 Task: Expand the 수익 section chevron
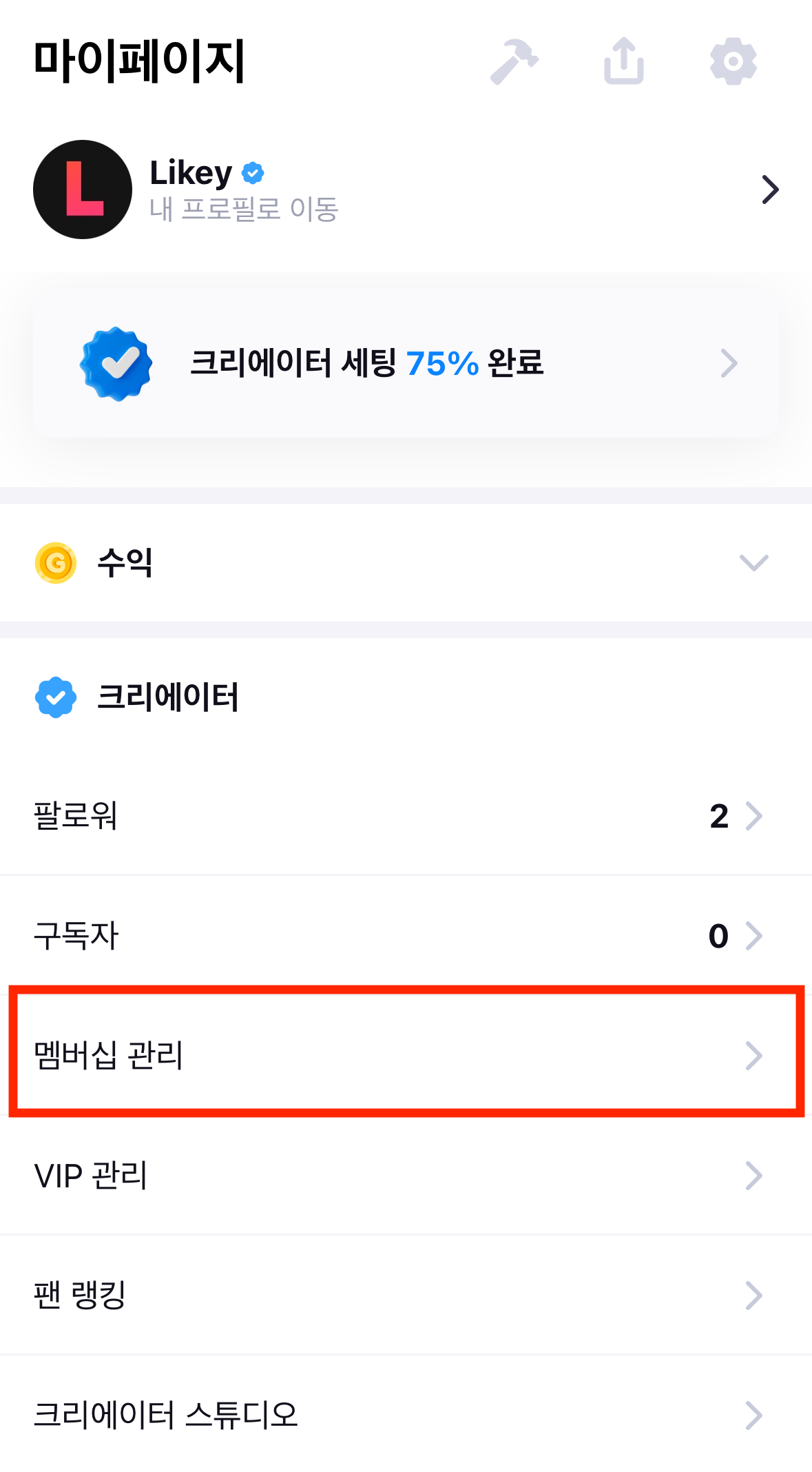point(753,563)
